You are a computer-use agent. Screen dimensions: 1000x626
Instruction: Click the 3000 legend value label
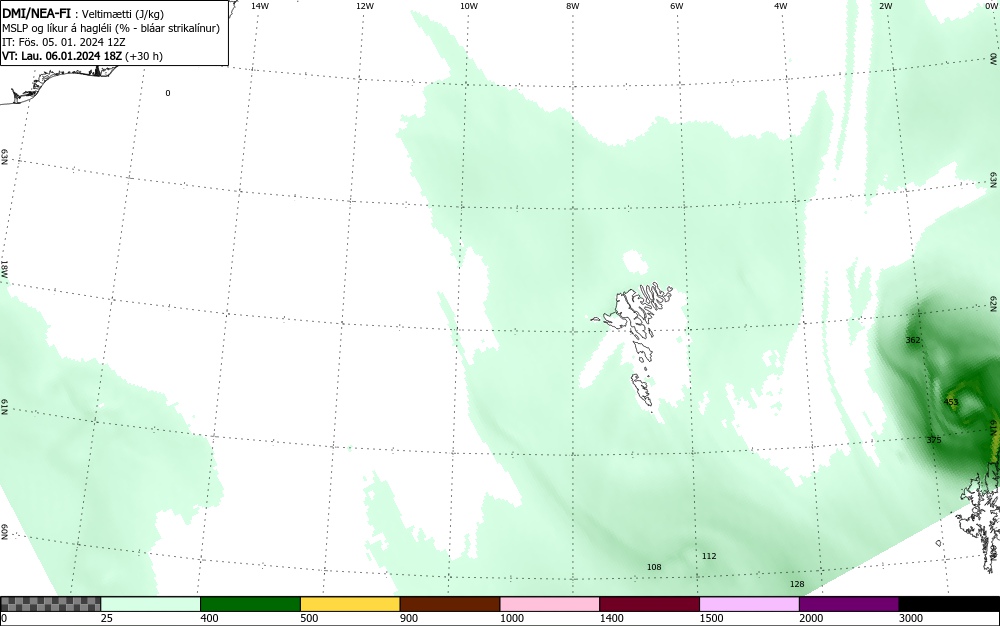tap(911, 618)
